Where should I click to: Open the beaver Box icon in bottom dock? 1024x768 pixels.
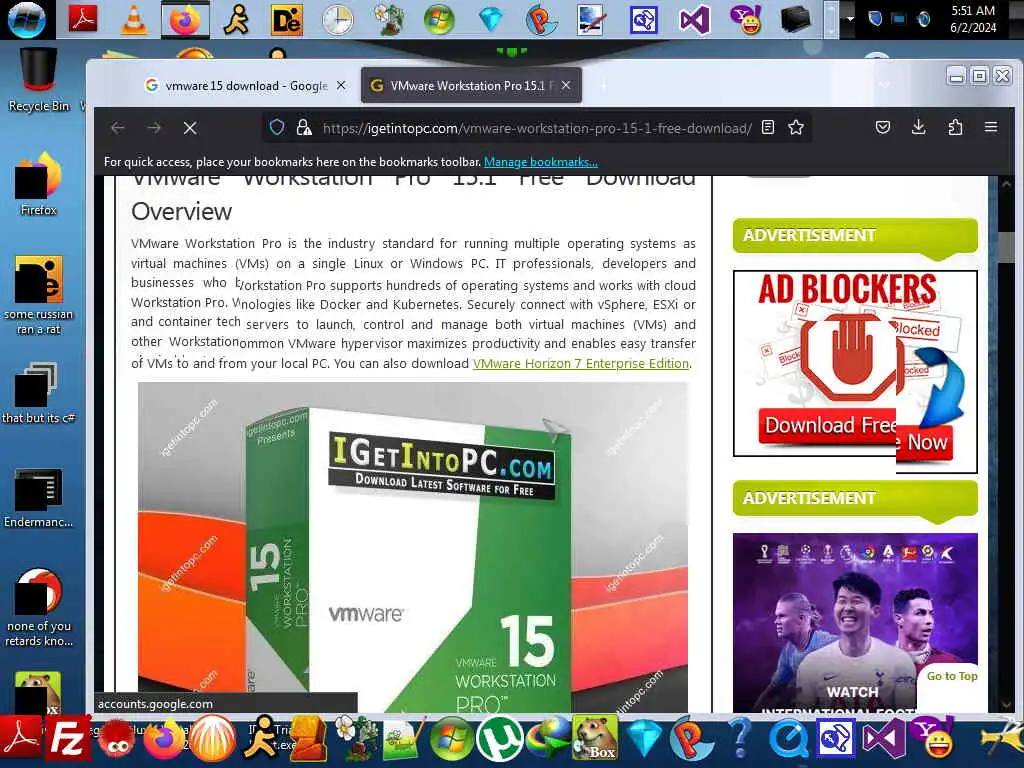tap(594, 738)
